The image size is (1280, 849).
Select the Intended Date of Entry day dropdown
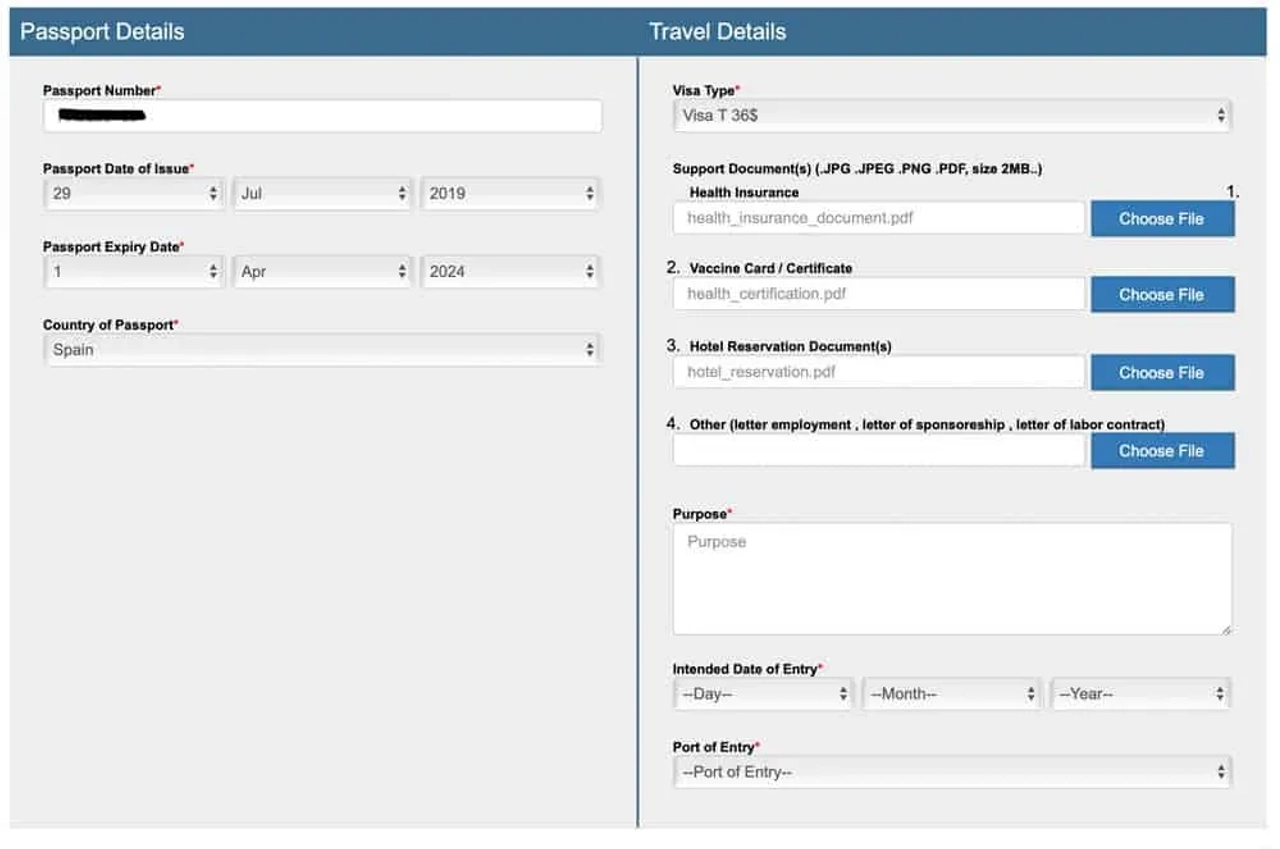click(x=763, y=693)
